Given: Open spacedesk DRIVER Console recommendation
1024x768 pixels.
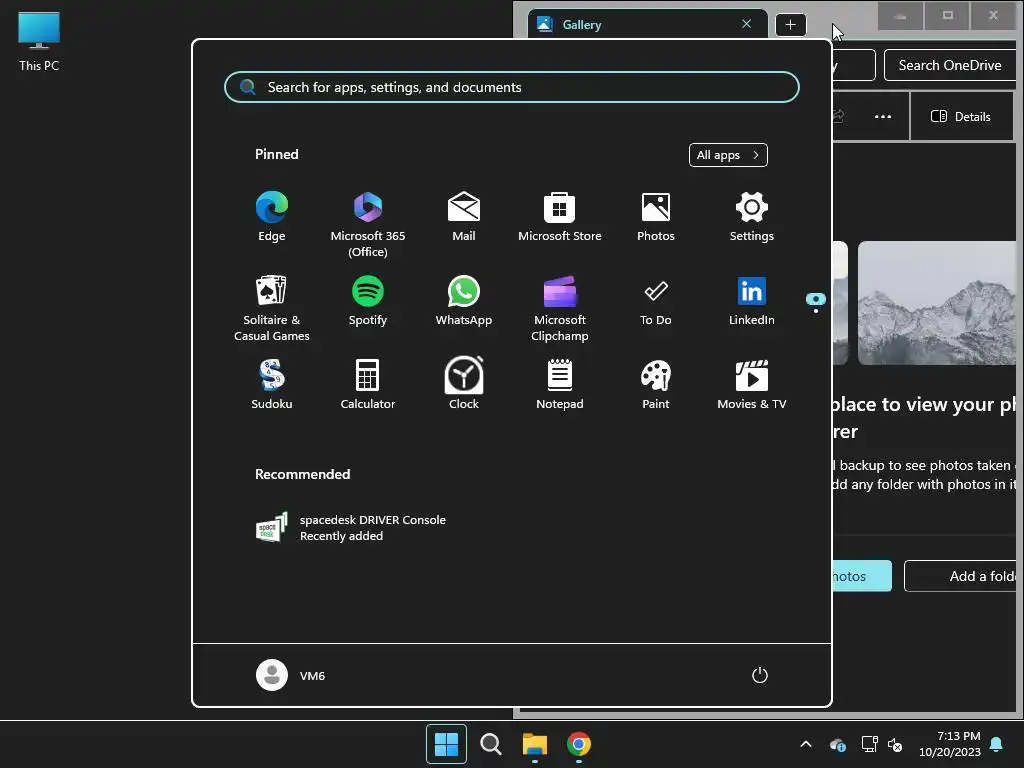Looking at the screenshot, I should pos(351,528).
